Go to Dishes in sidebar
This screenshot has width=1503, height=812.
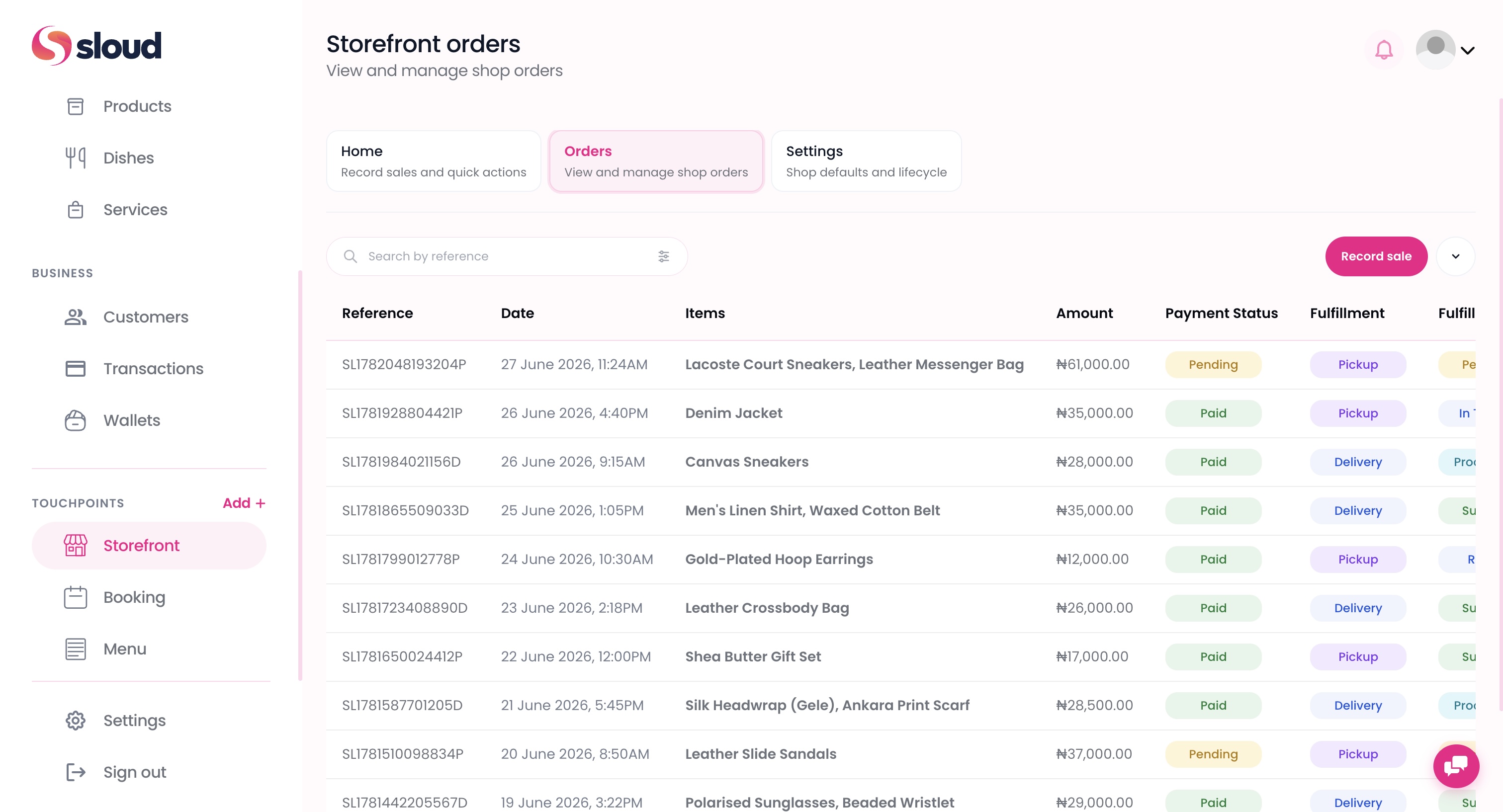tap(128, 158)
